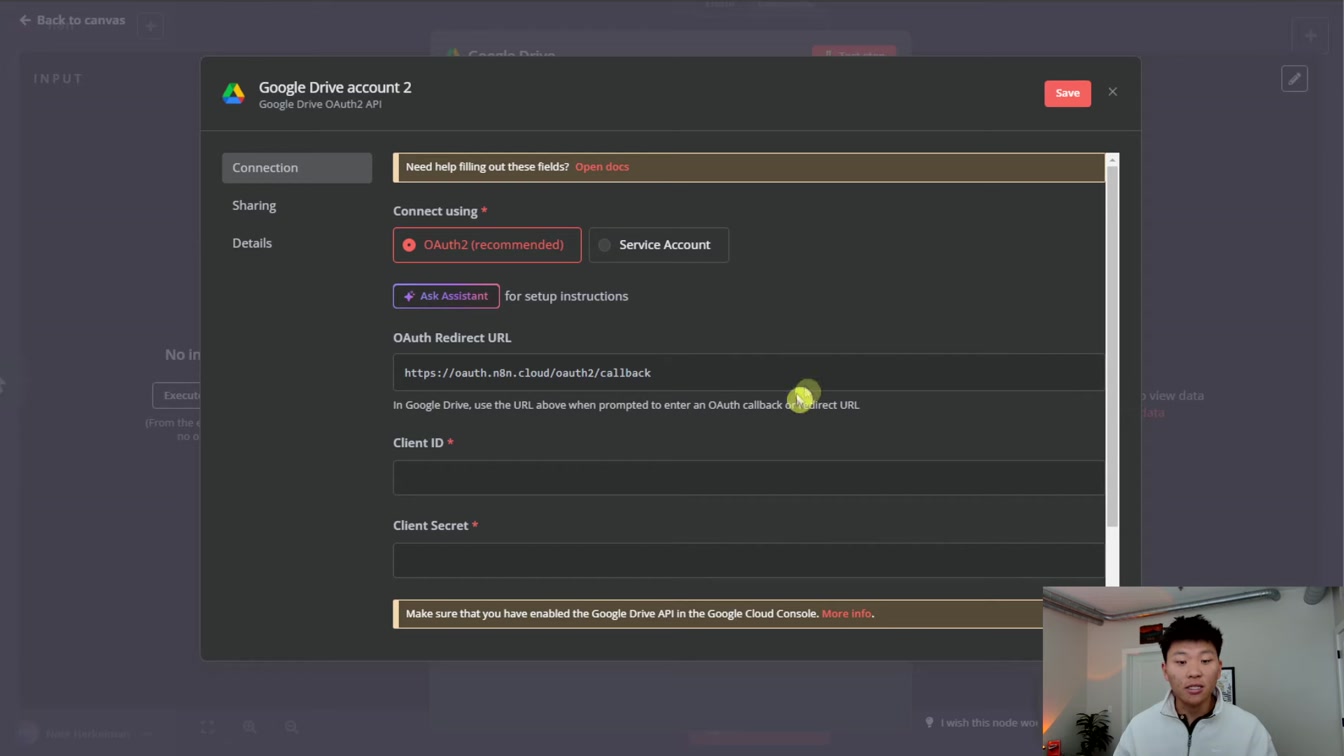
Task: Focus the Client Secret input field
Action: tap(749, 560)
